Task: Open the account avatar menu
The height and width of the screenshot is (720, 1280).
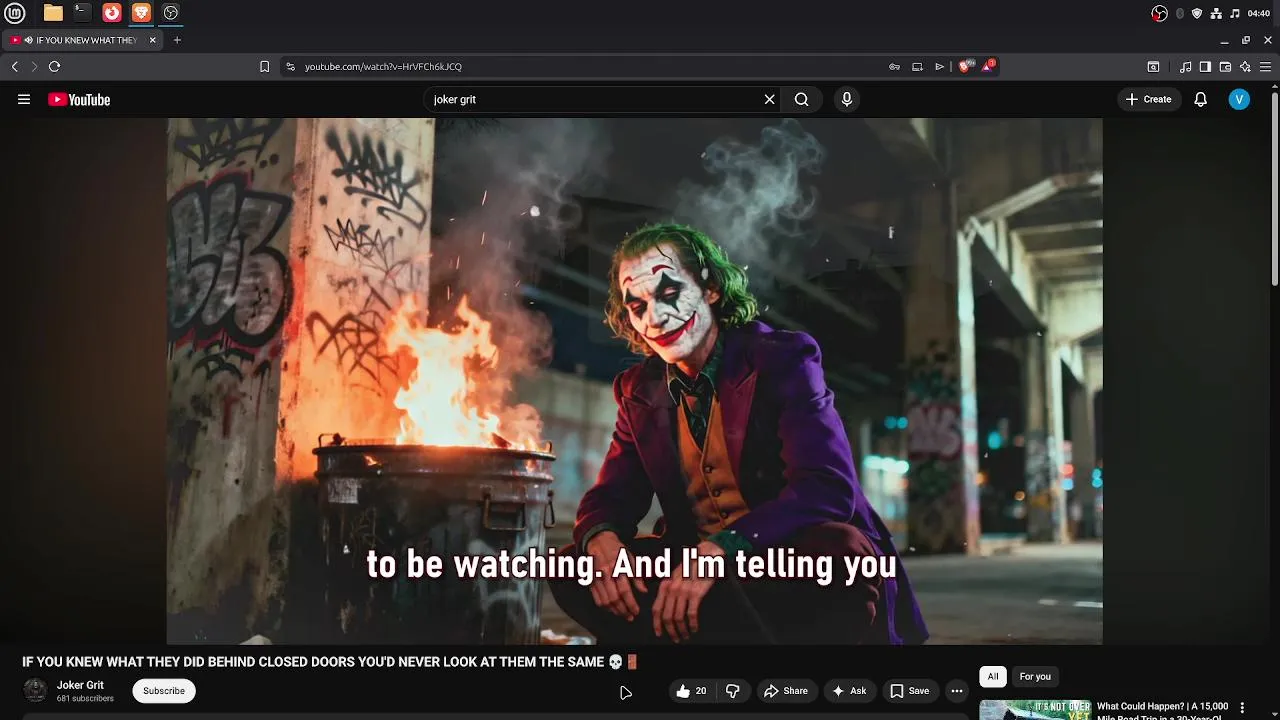Action: tap(1239, 99)
